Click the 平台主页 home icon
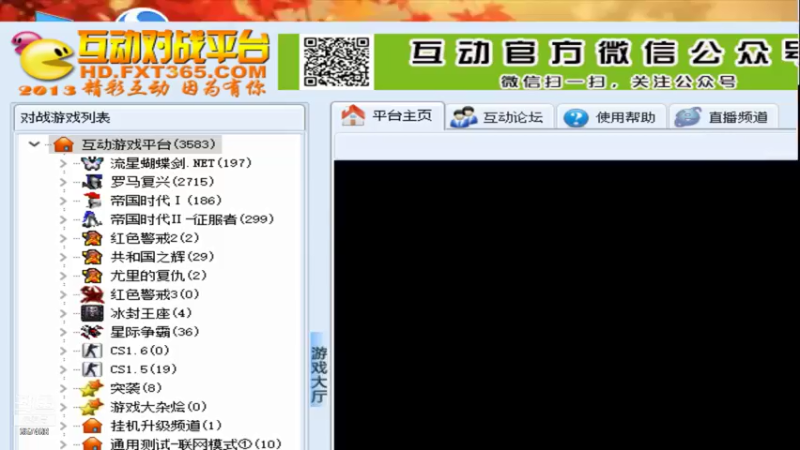 353,115
